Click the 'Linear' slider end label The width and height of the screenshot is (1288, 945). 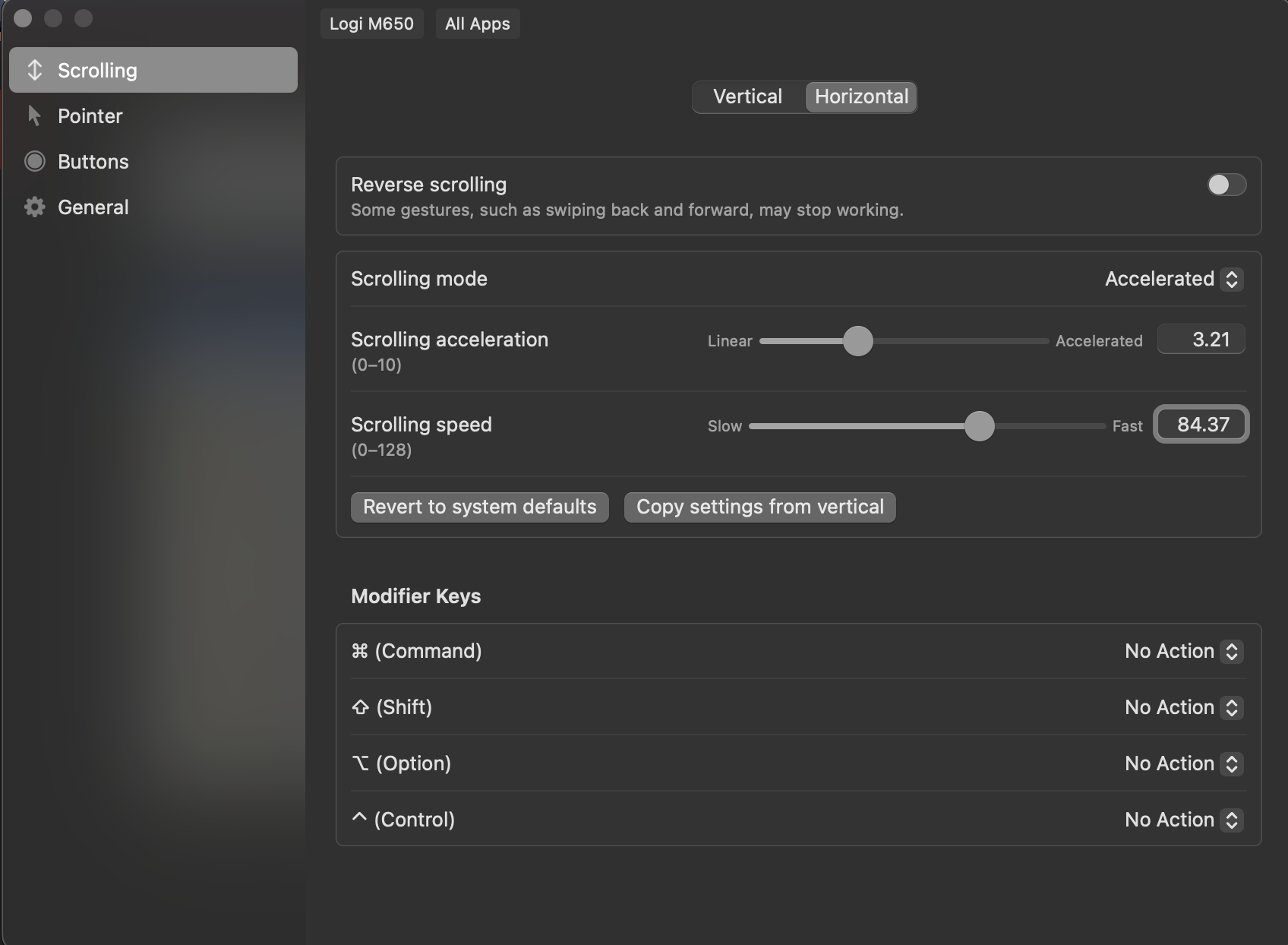pos(730,341)
